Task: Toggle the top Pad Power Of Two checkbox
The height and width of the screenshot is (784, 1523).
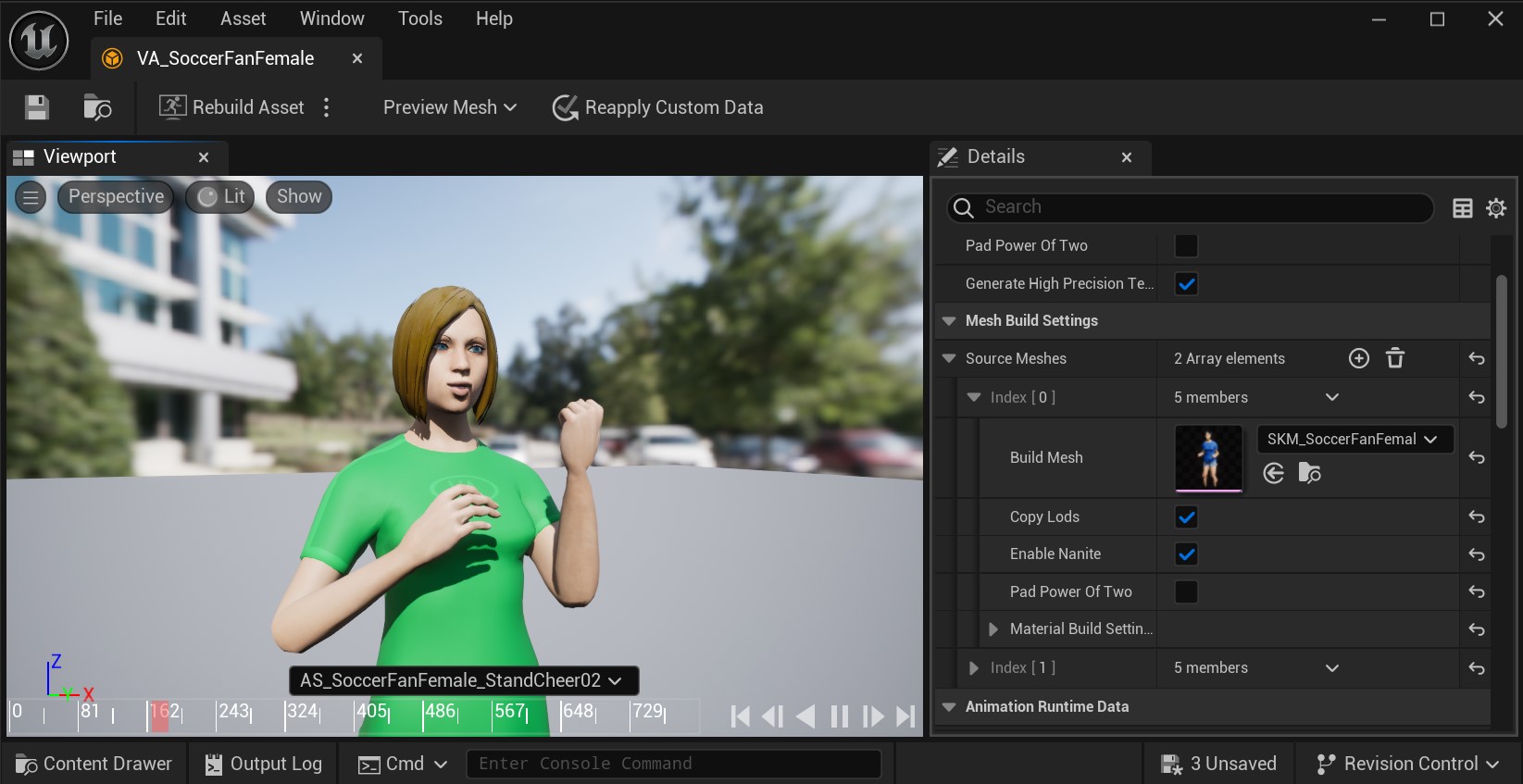Action: (1186, 245)
